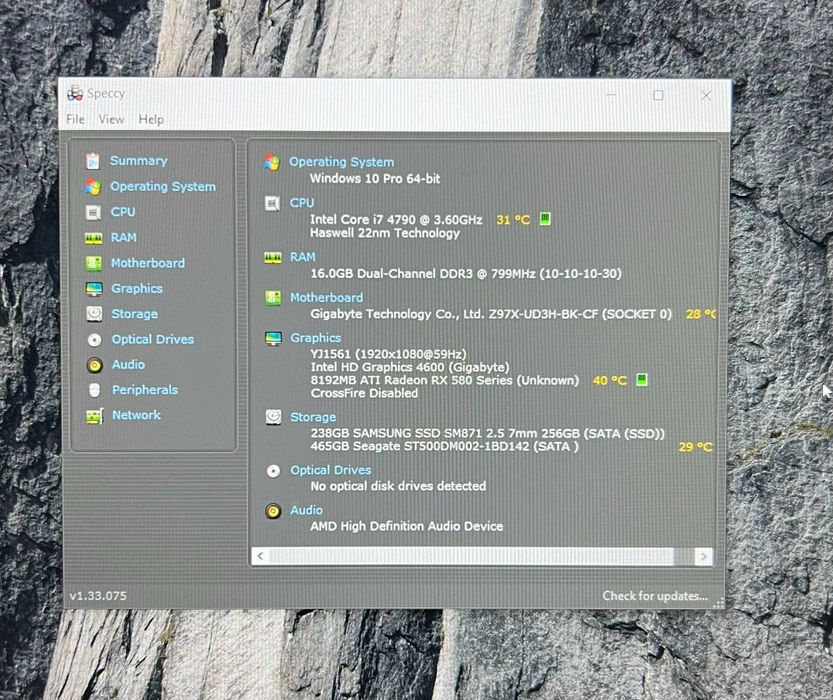Click the Windows 10 Pro 64-bit text

pos(375,178)
